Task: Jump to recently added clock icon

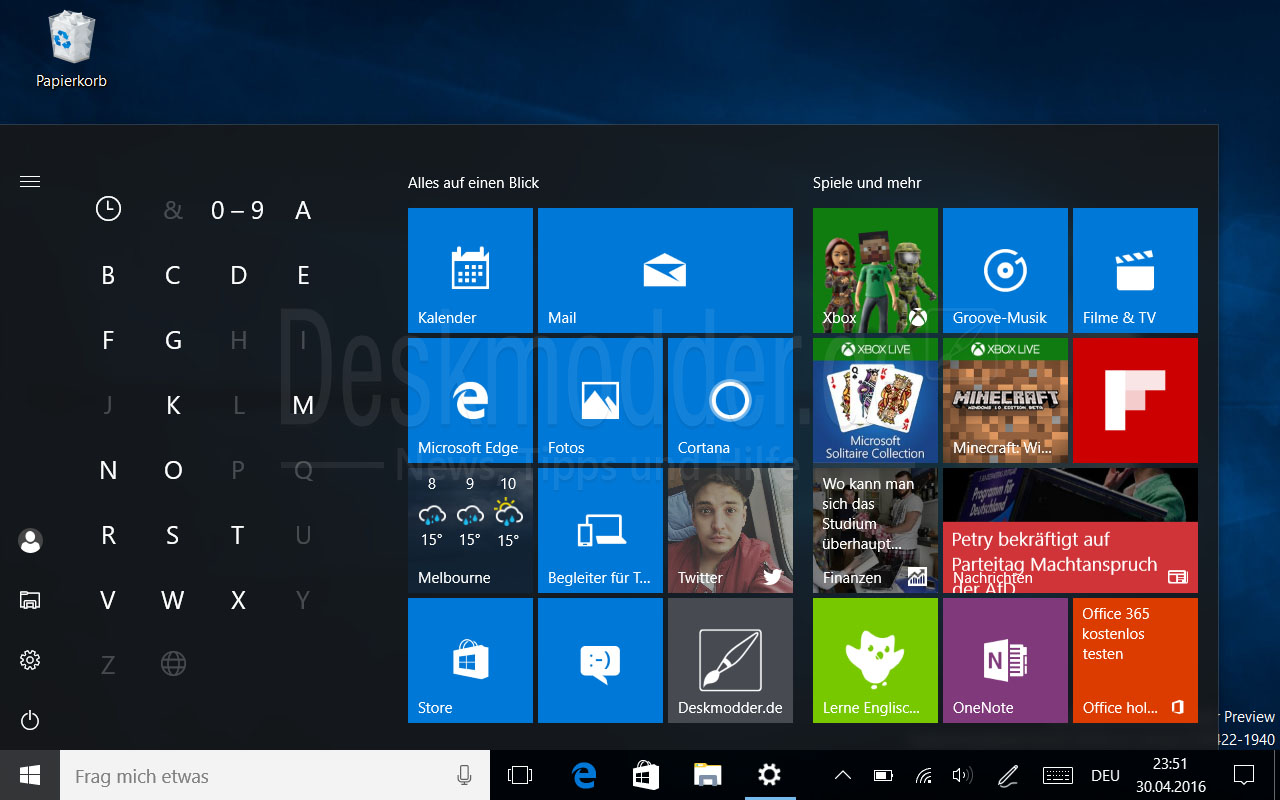Action: coord(108,209)
